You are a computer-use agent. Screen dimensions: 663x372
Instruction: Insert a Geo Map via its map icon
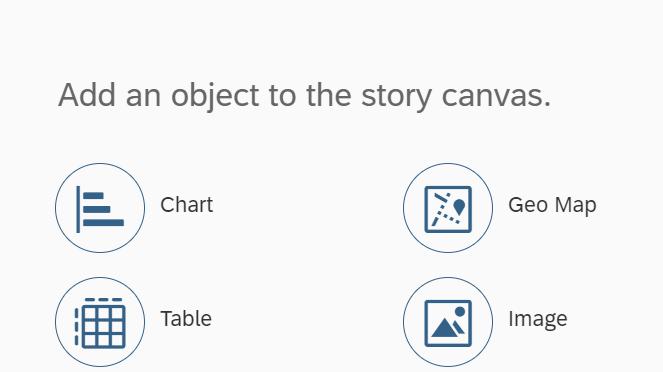click(448, 208)
